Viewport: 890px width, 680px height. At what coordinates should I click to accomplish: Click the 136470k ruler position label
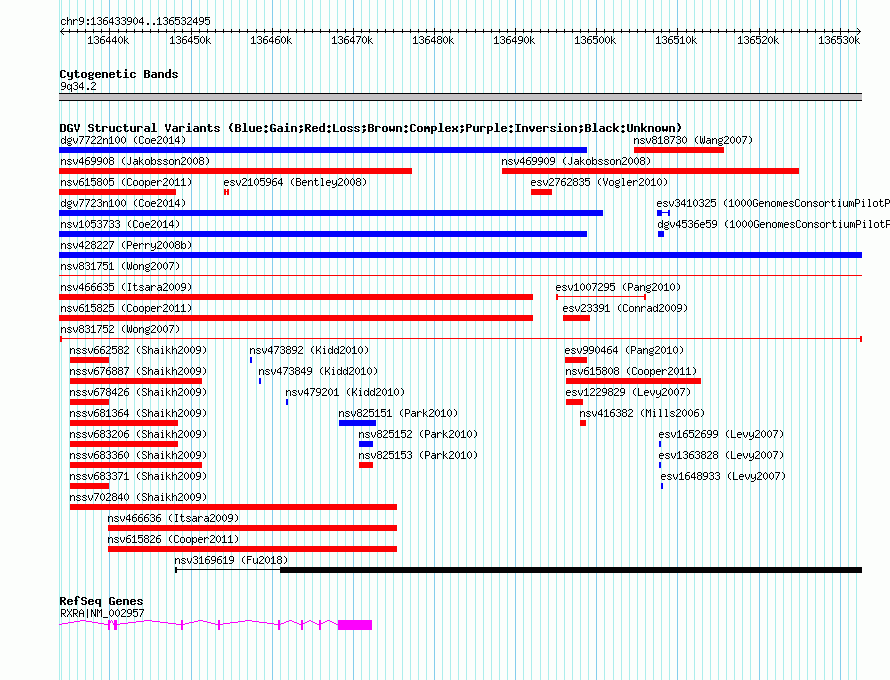(x=352, y=40)
